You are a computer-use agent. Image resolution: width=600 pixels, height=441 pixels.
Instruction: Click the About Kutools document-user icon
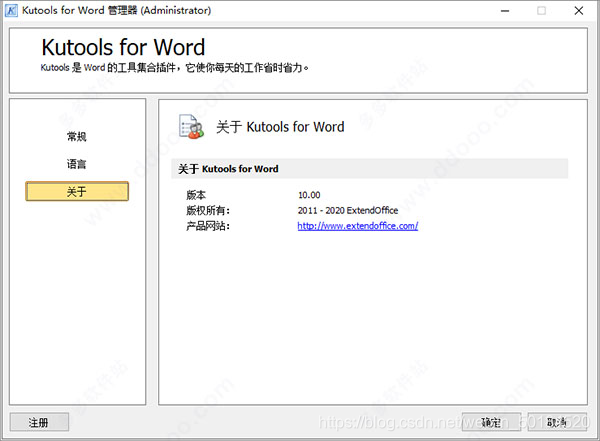191,127
